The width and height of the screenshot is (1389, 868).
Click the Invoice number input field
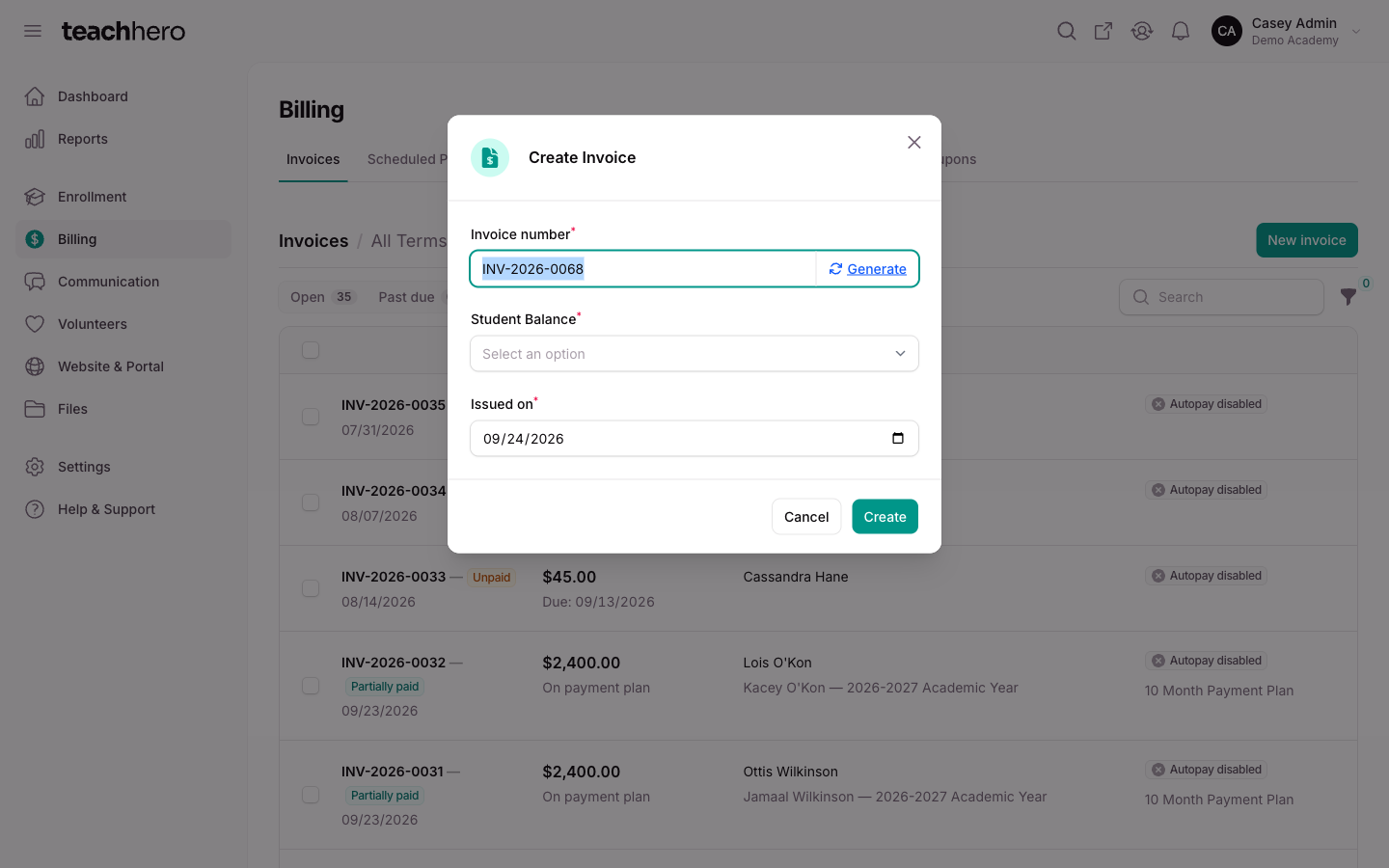tap(643, 269)
